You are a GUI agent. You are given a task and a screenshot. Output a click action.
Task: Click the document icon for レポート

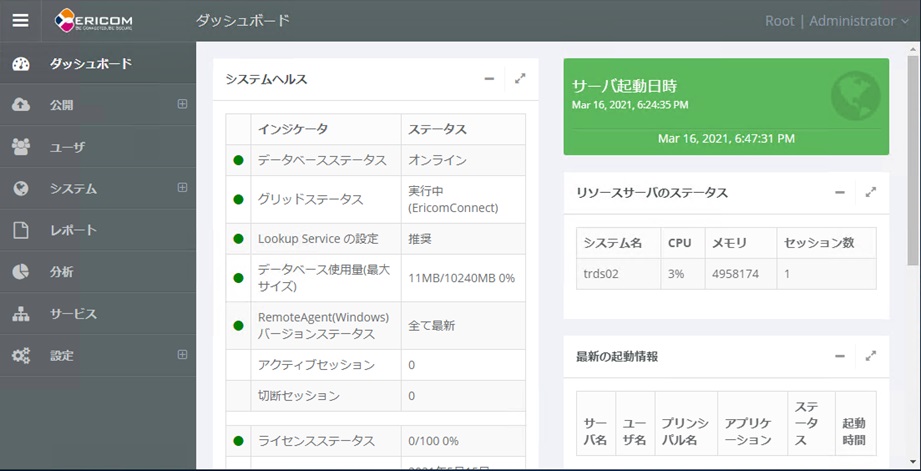point(21,230)
